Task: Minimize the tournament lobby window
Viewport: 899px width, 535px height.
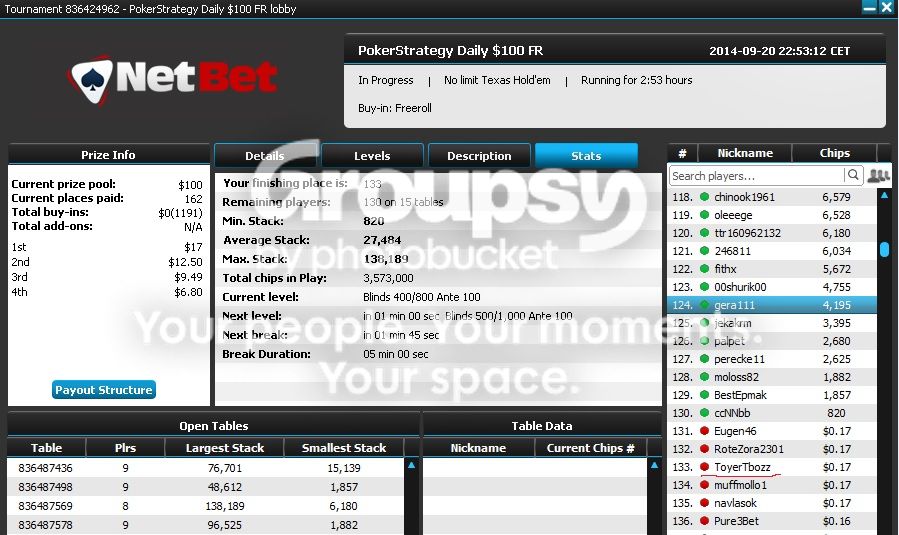Action: (870, 7)
